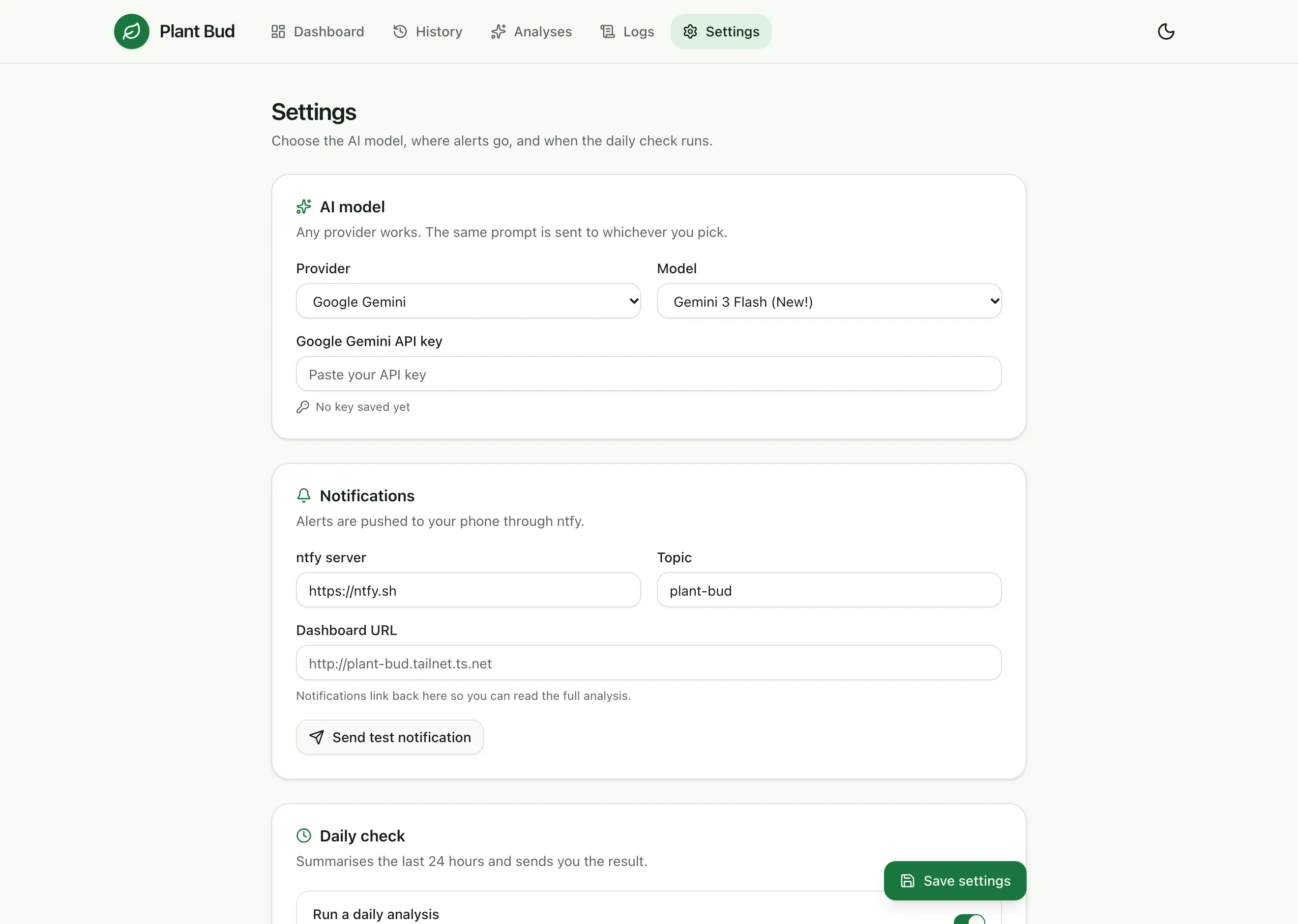Screen dimensions: 1298x924
Task: Click the Summarises the last 24 hours text
Action: click(x=472, y=862)
